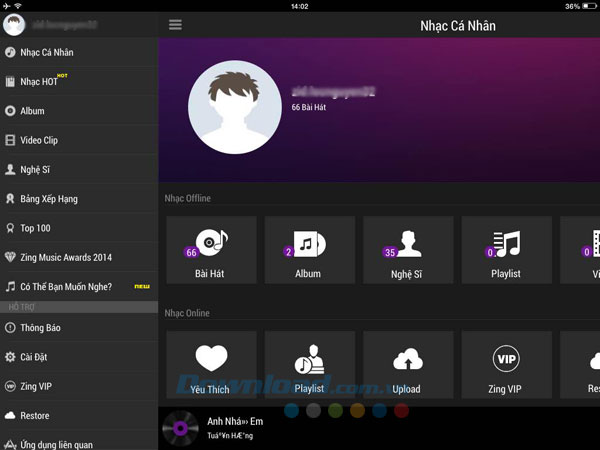Image resolution: width=600 pixels, height=450 pixels.
Task: Click the now playing vinyl disc thumbnail
Action: pyautogui.click(x=180, y=428)
